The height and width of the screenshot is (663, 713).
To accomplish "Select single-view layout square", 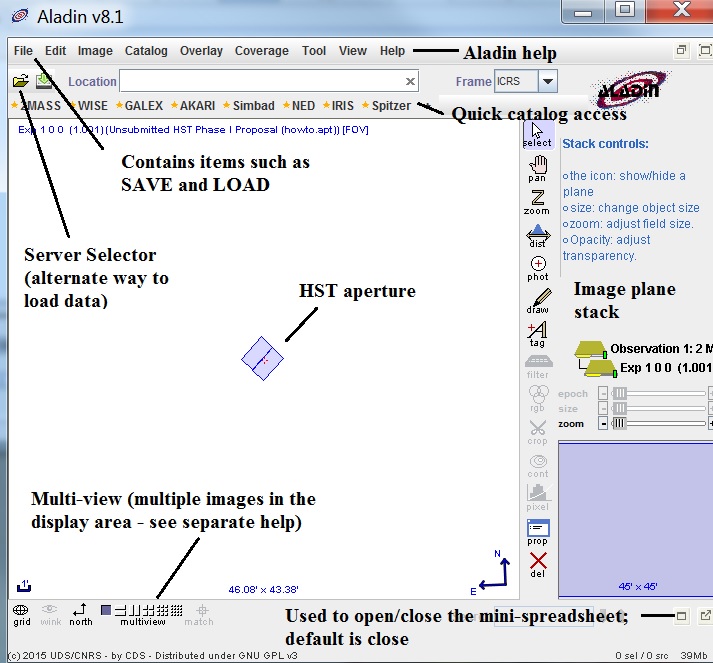I will coord(106,610).
